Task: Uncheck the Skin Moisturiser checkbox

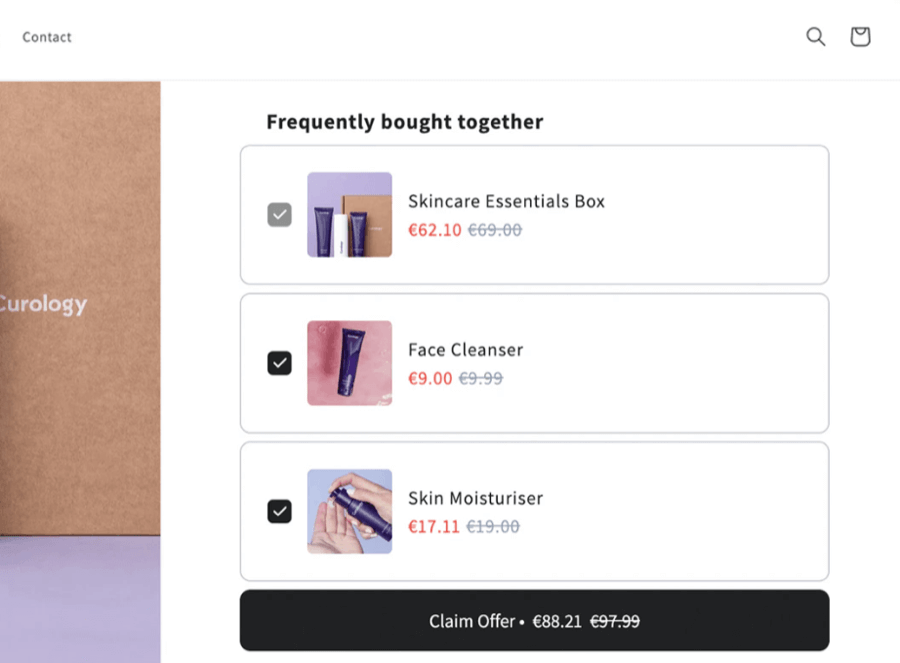Action: [279, 511]
